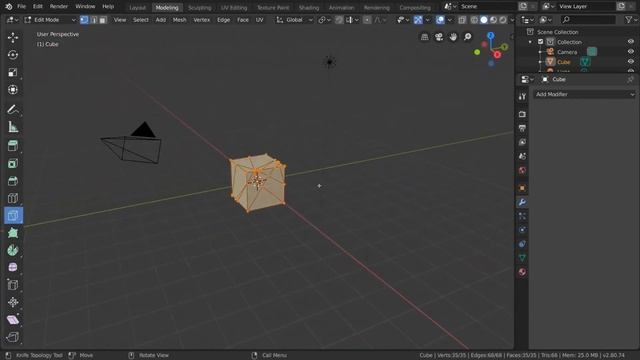This screenshot has height=360, width=640.
Task: Open the editor type dropdown in viewport
Action: 13,20
